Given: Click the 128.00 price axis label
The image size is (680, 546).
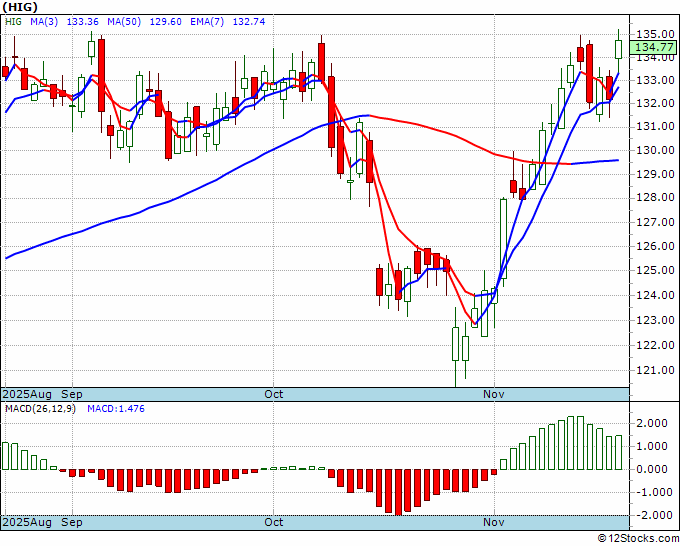Looking at the screenshot, I should [655, 198].
